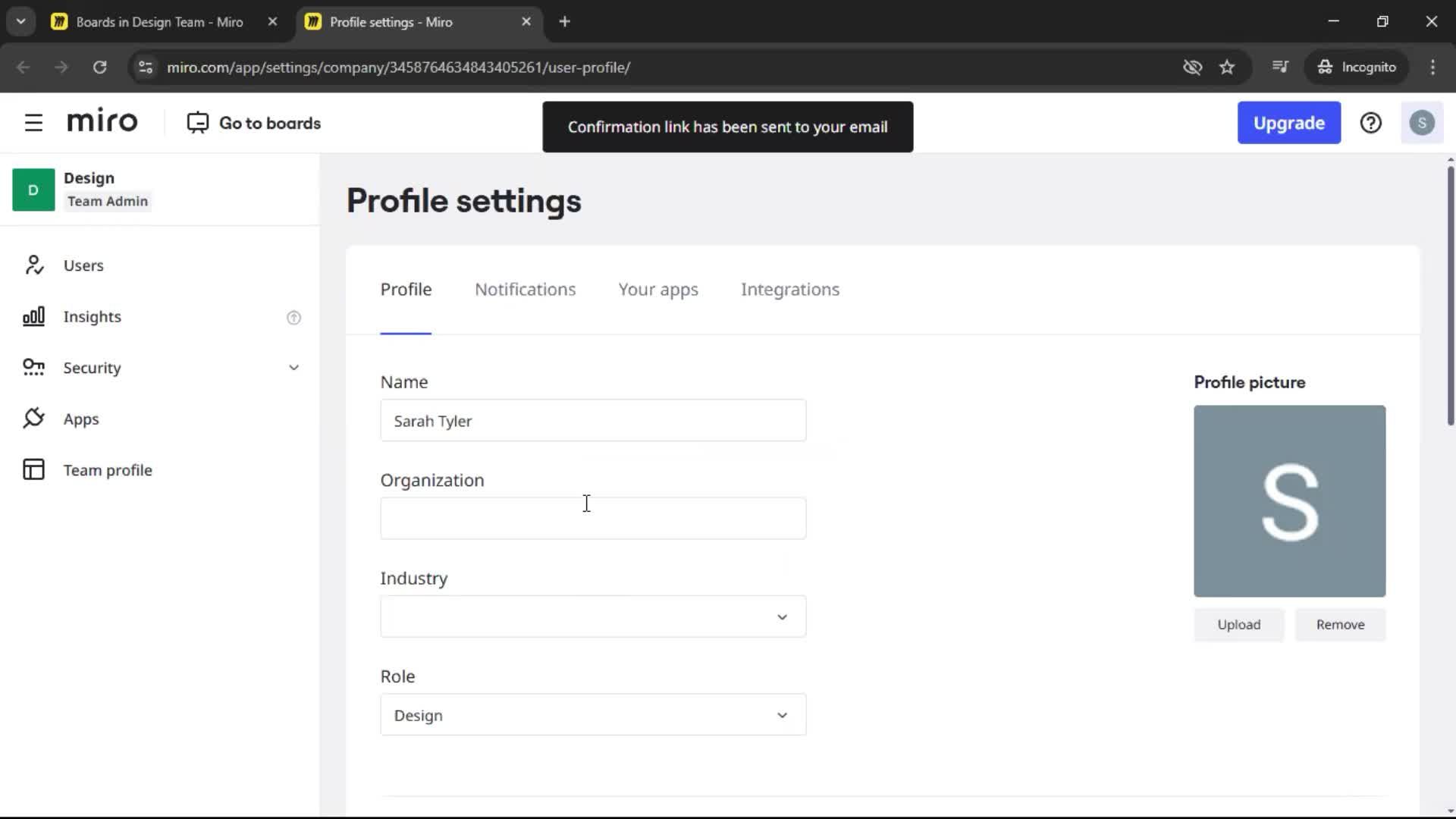Open the help question mark icon

[x=1370, y=123]
